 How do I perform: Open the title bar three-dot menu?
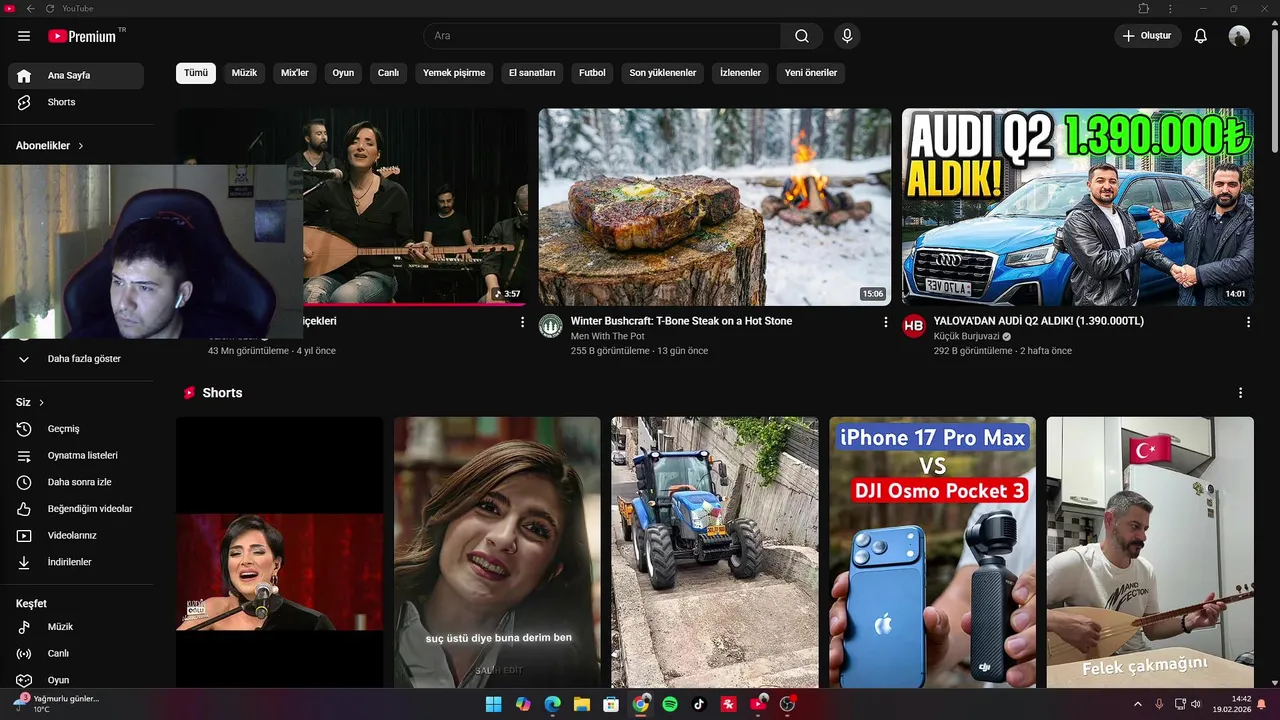1171,8
